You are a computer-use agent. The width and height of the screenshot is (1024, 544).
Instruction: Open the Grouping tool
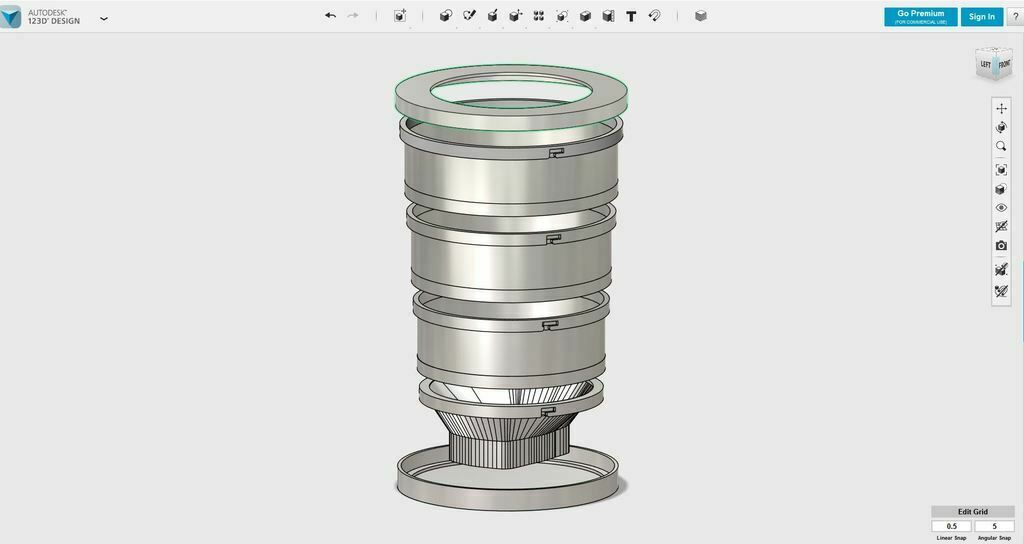pyautogui.click(x=562, y=16)
